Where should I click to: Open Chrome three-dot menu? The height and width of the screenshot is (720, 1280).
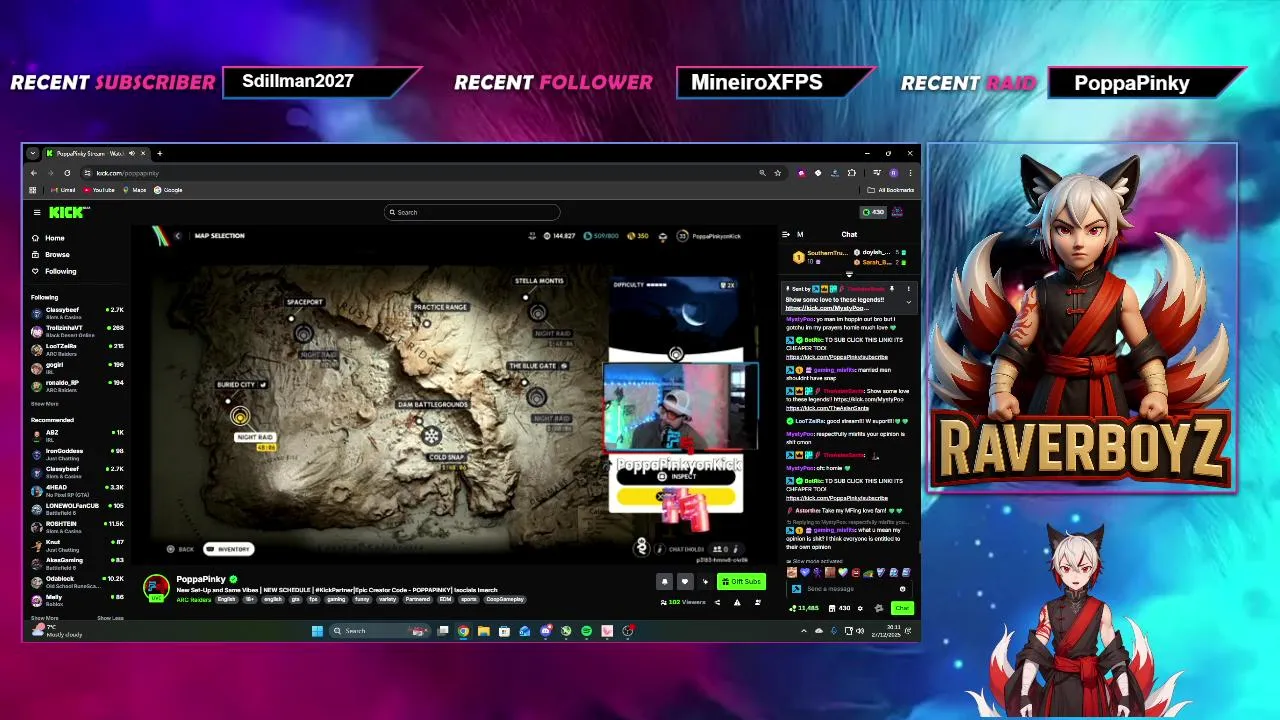click(x=910, y=173)
